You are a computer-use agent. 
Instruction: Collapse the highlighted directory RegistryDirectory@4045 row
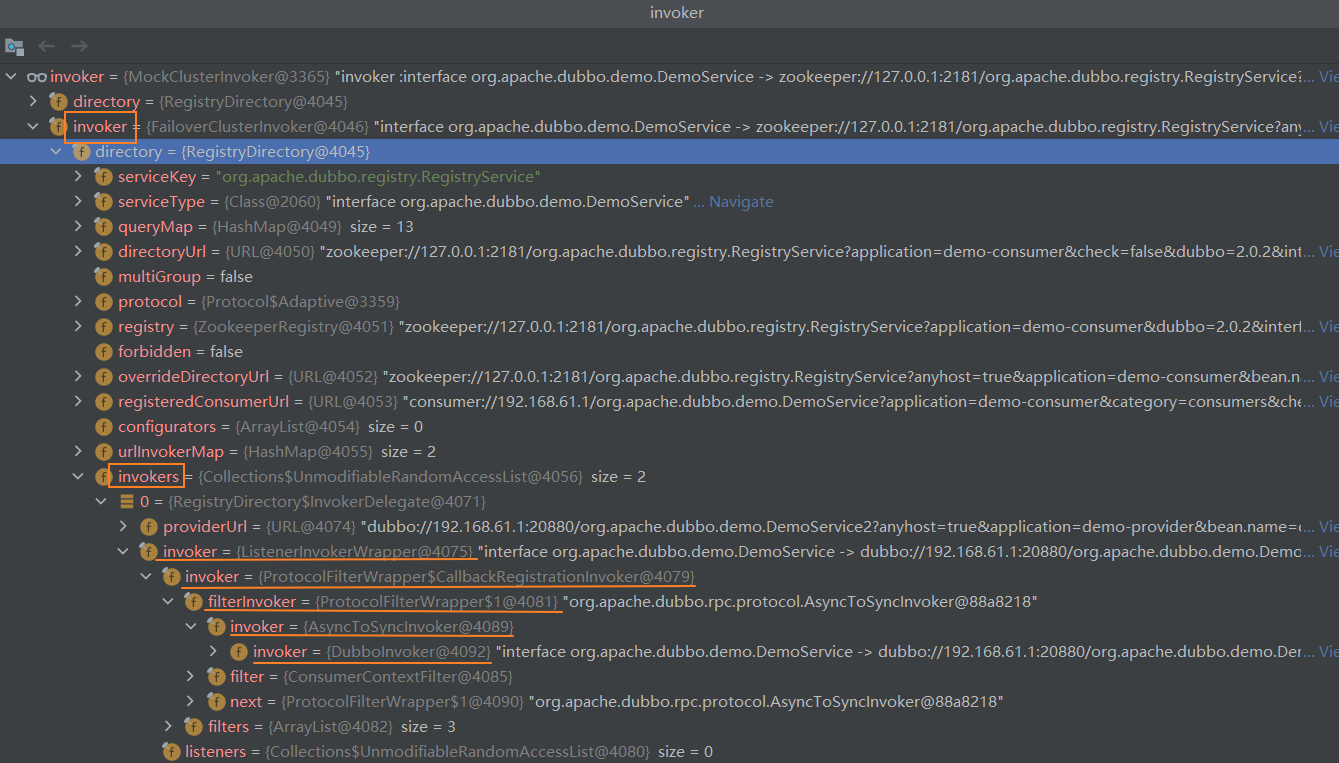click(56, 152)
